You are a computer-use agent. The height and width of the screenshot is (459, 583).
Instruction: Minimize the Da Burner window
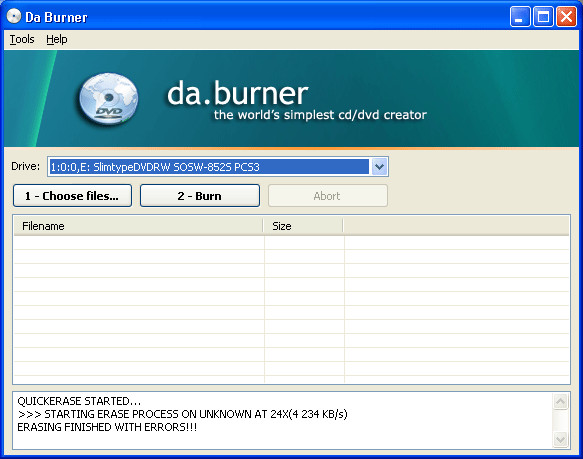pyautogui.click(x=520, y=17)
